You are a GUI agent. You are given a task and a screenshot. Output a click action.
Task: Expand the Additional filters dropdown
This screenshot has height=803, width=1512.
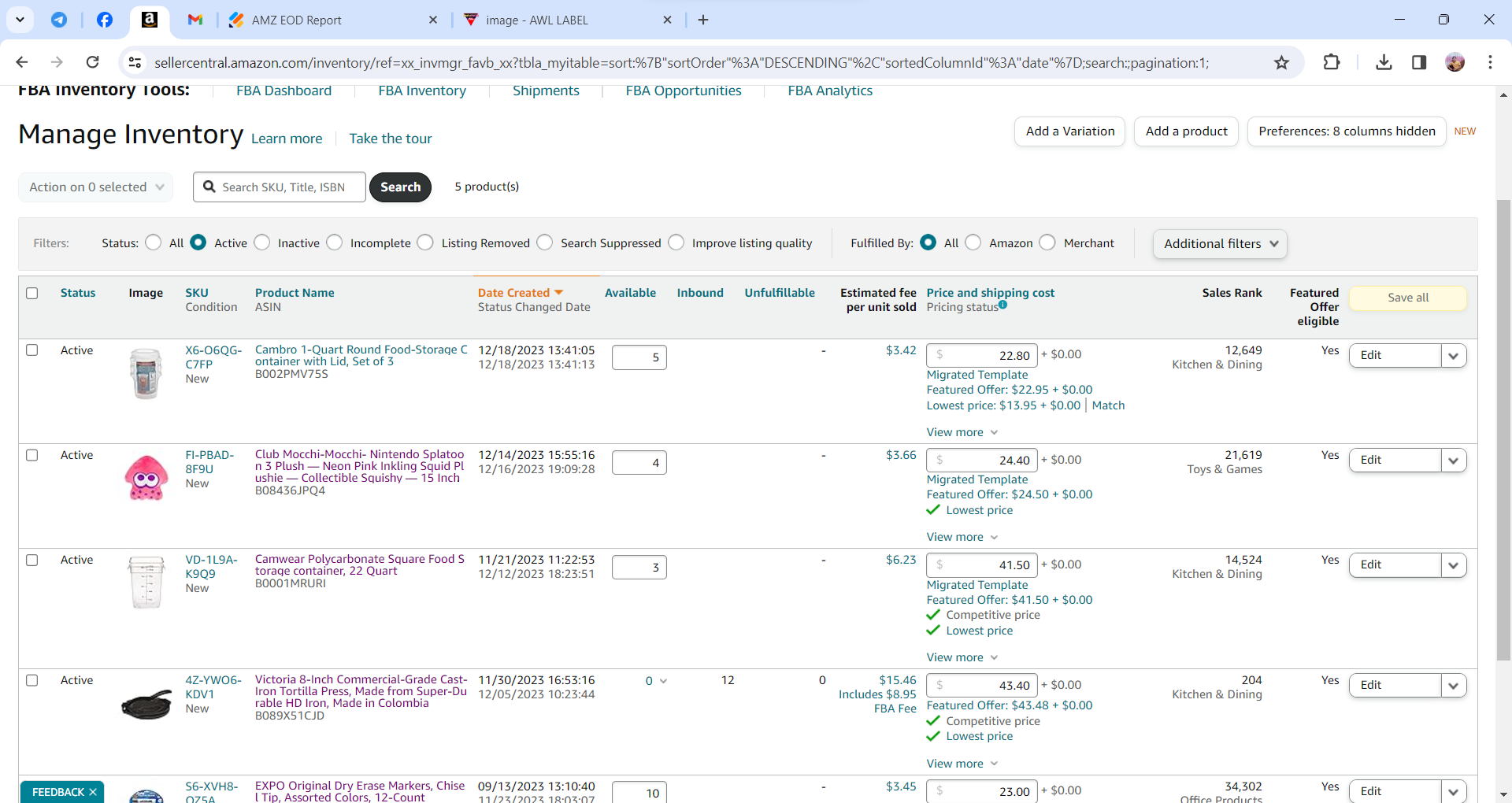1220,244
